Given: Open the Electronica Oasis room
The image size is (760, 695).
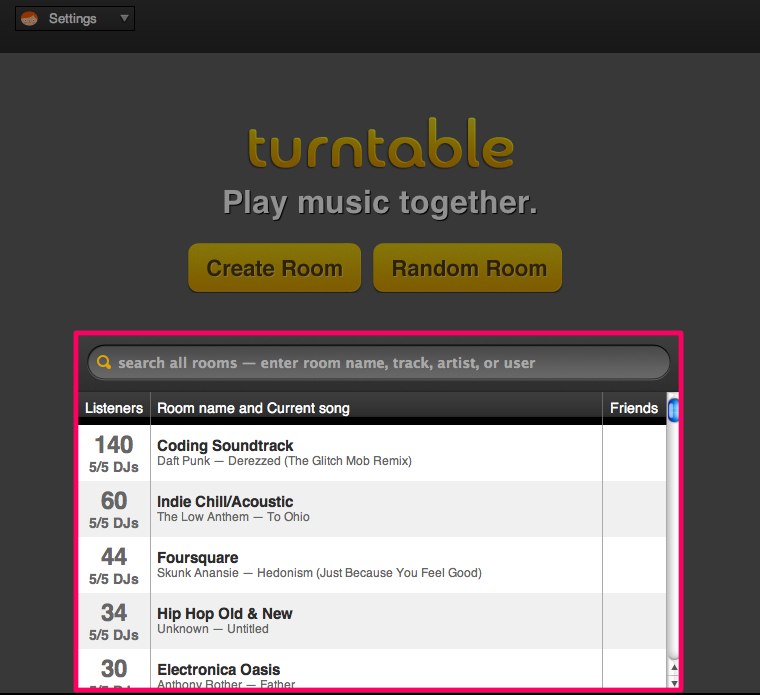Looking at the screenshot, I should [x=372, y=669].
